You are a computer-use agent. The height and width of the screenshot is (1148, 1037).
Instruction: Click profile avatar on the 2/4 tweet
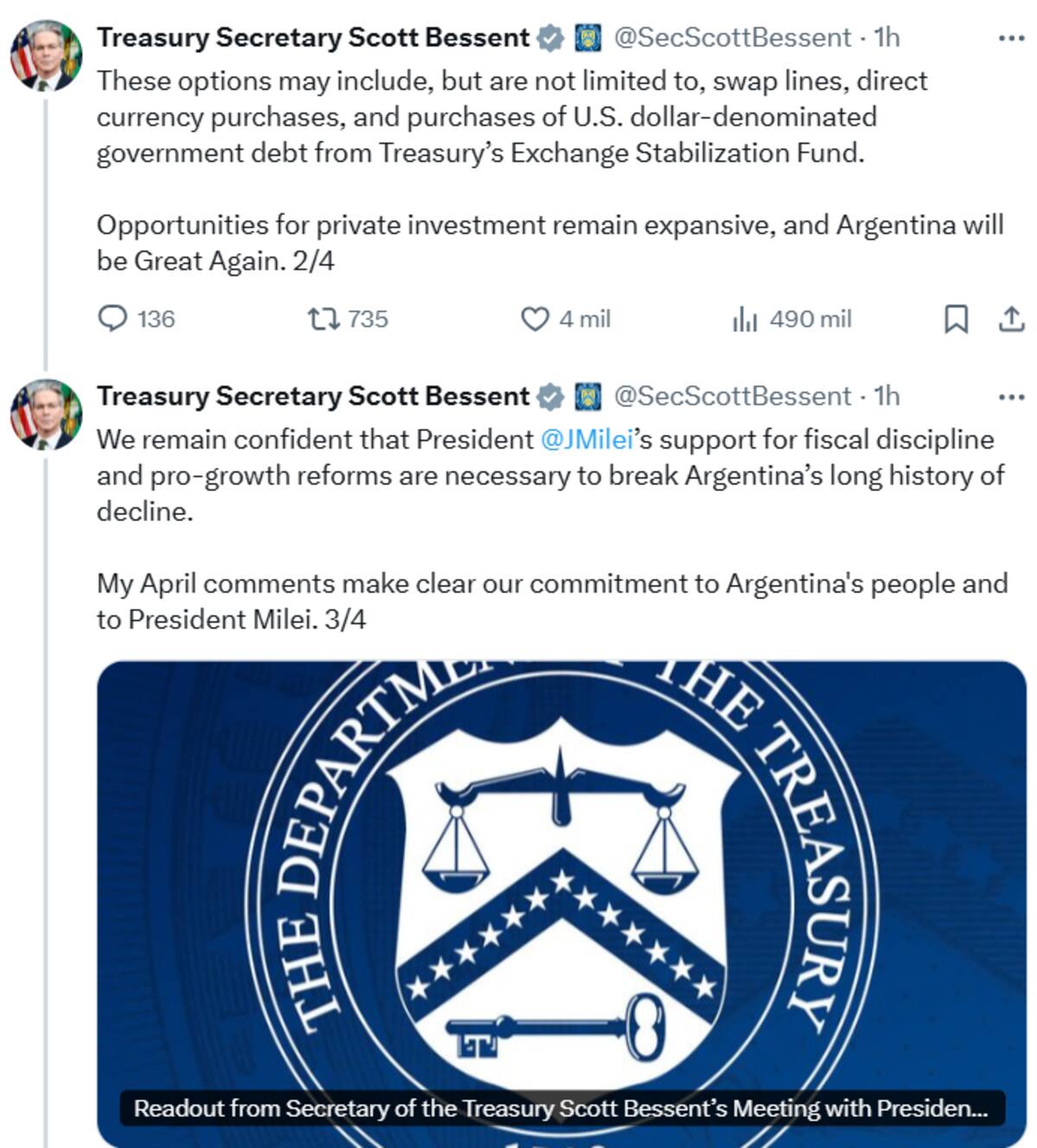coord(47,55)
